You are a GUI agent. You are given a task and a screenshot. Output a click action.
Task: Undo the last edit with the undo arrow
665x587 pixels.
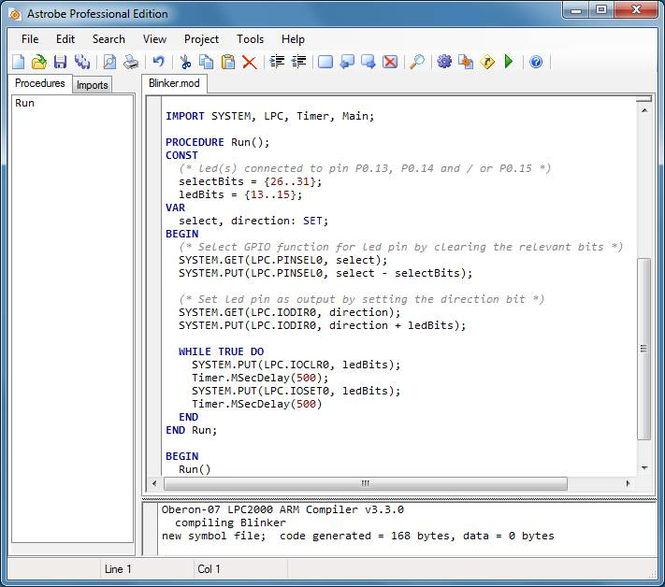click(158, 62)
